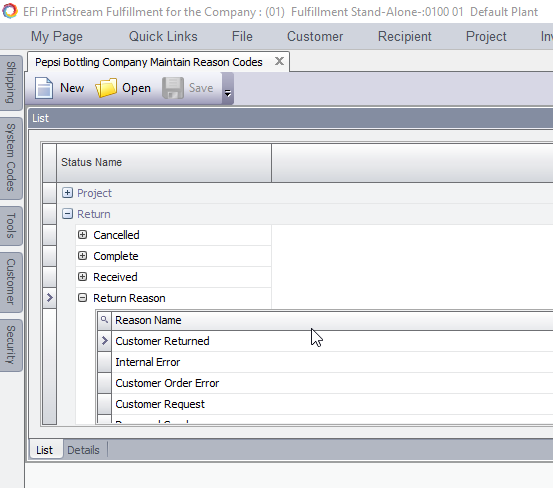The height and width of the screenshot is (488, 553).
Task: Click the New document icon
Action: (44, 88)
